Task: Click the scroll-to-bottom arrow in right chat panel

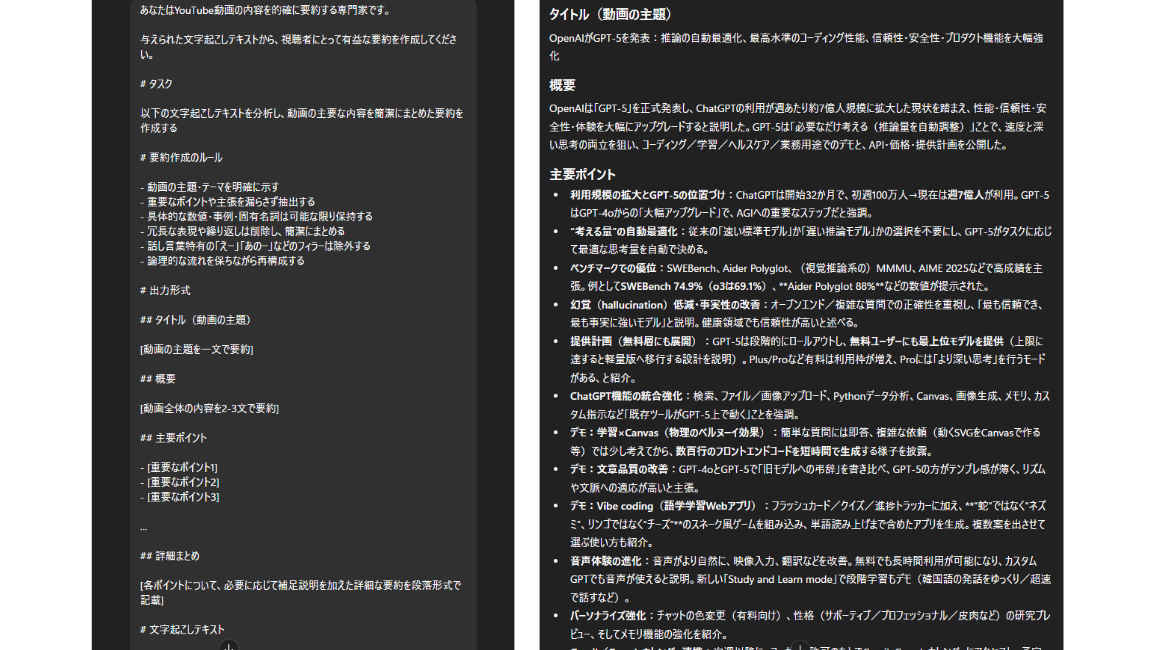Action: click(800, 645)
